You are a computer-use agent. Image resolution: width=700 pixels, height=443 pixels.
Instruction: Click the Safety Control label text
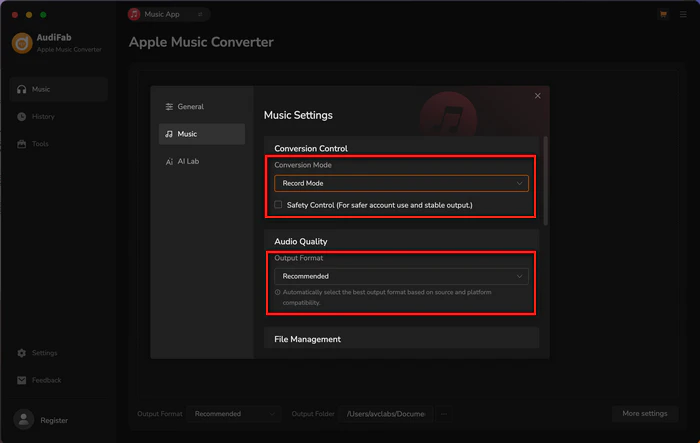click(x=379, y=205)
